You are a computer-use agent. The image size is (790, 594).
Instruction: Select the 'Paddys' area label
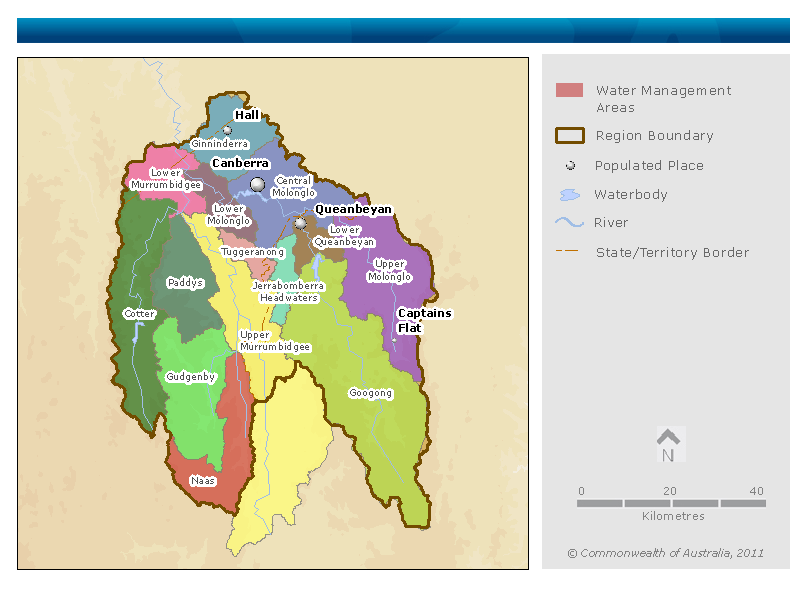click(185, 283)
